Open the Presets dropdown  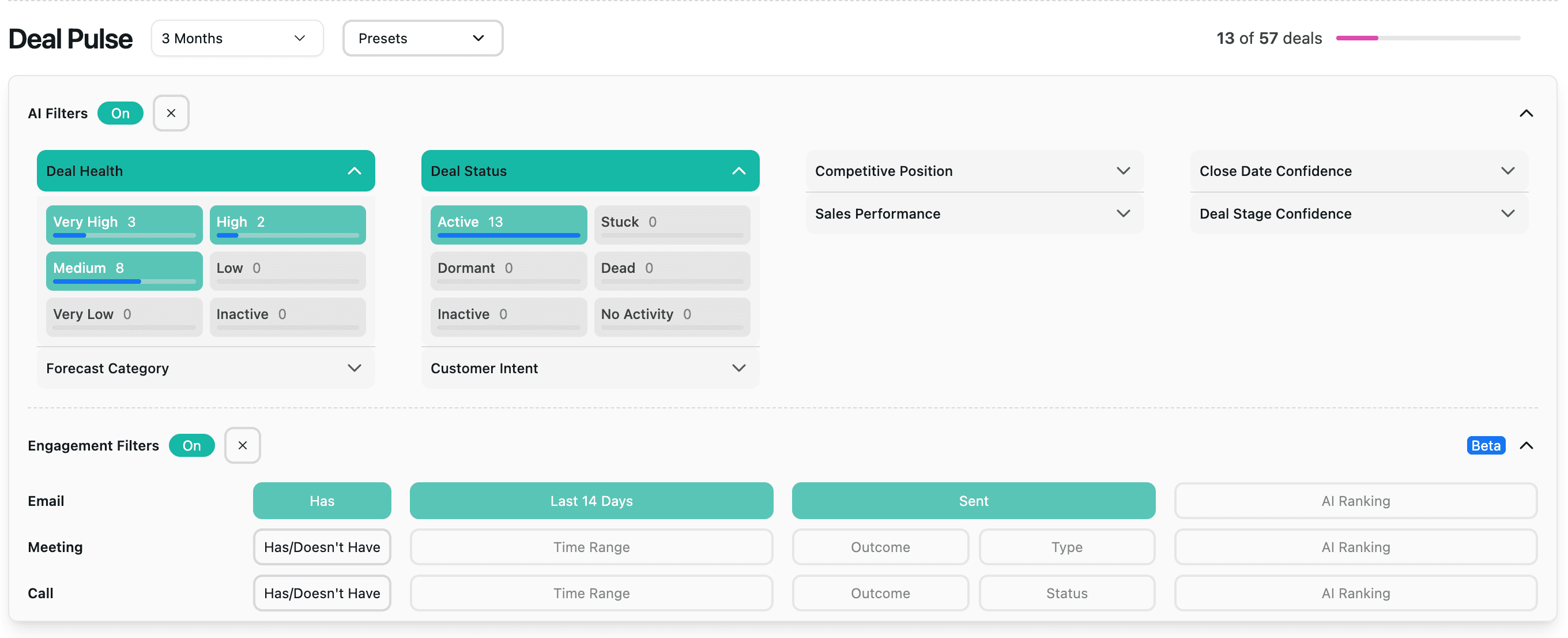(x=423, y=39)
